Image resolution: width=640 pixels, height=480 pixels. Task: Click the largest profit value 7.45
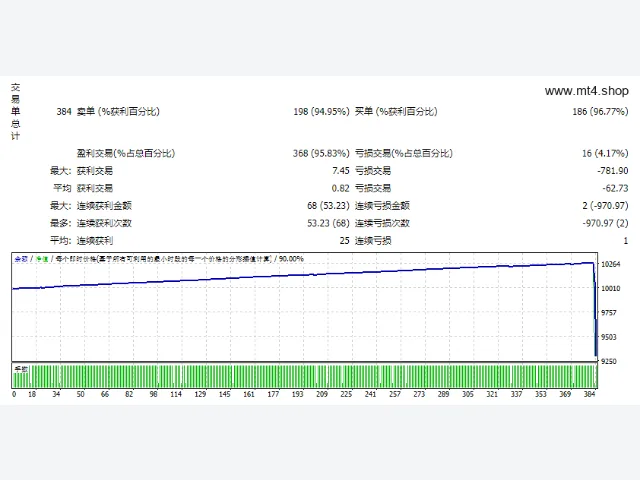341,171
